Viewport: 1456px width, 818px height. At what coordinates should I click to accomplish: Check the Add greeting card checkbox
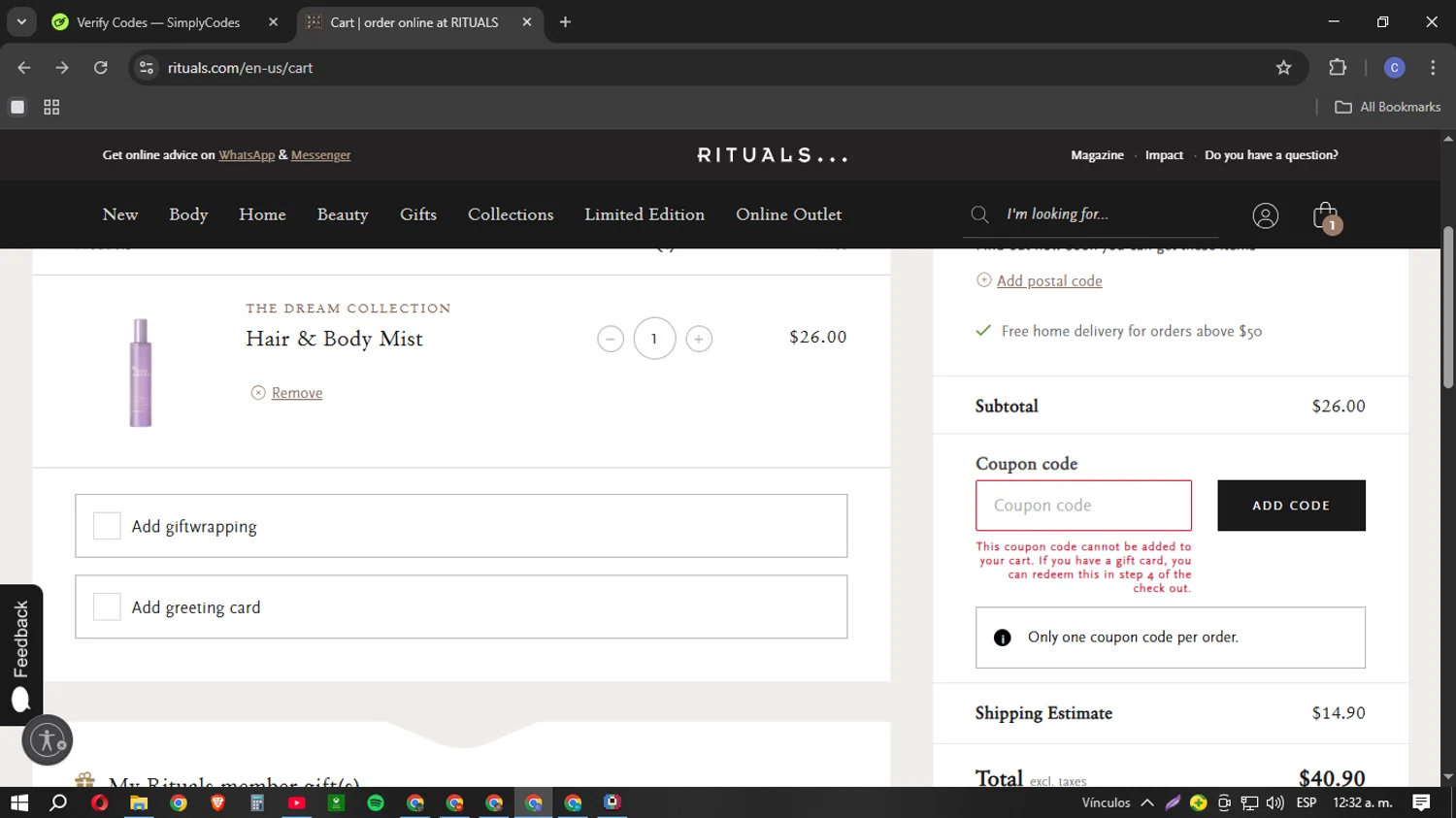[107, 606]
